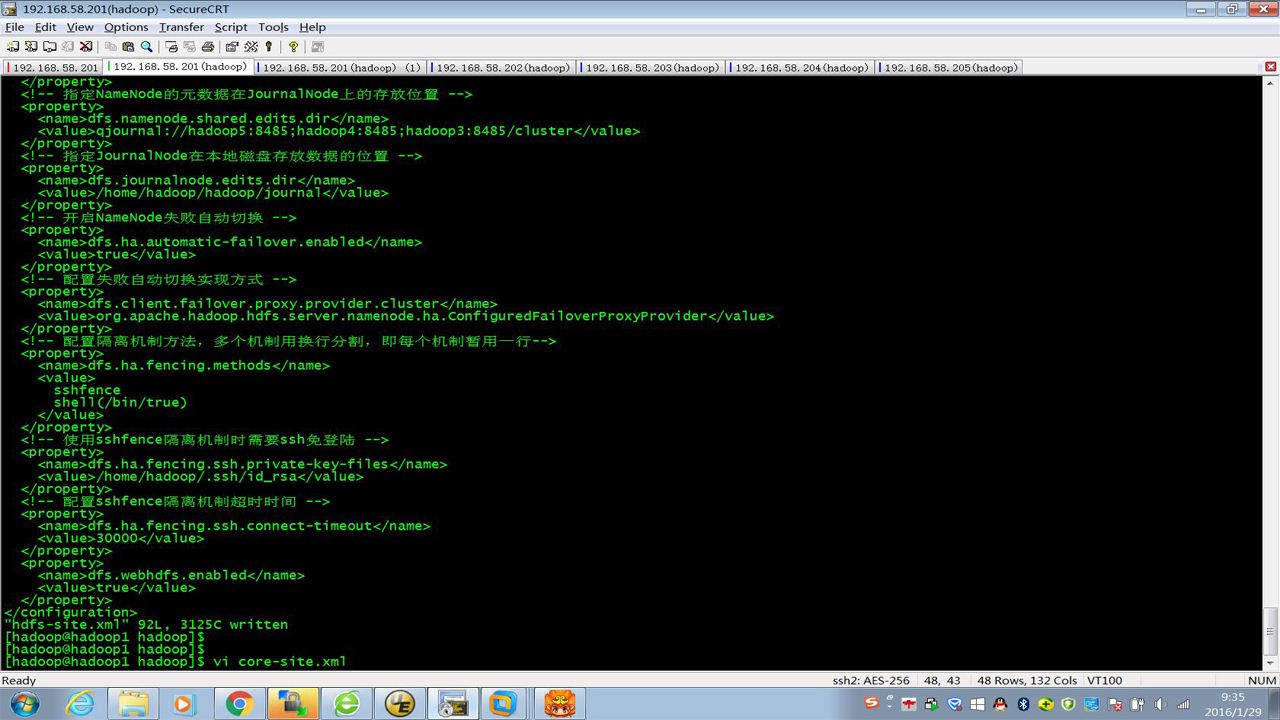This screenshot has height=720, width=1280.
Task: Click 'NUM' indicator in status bar
Action: 1262,681
